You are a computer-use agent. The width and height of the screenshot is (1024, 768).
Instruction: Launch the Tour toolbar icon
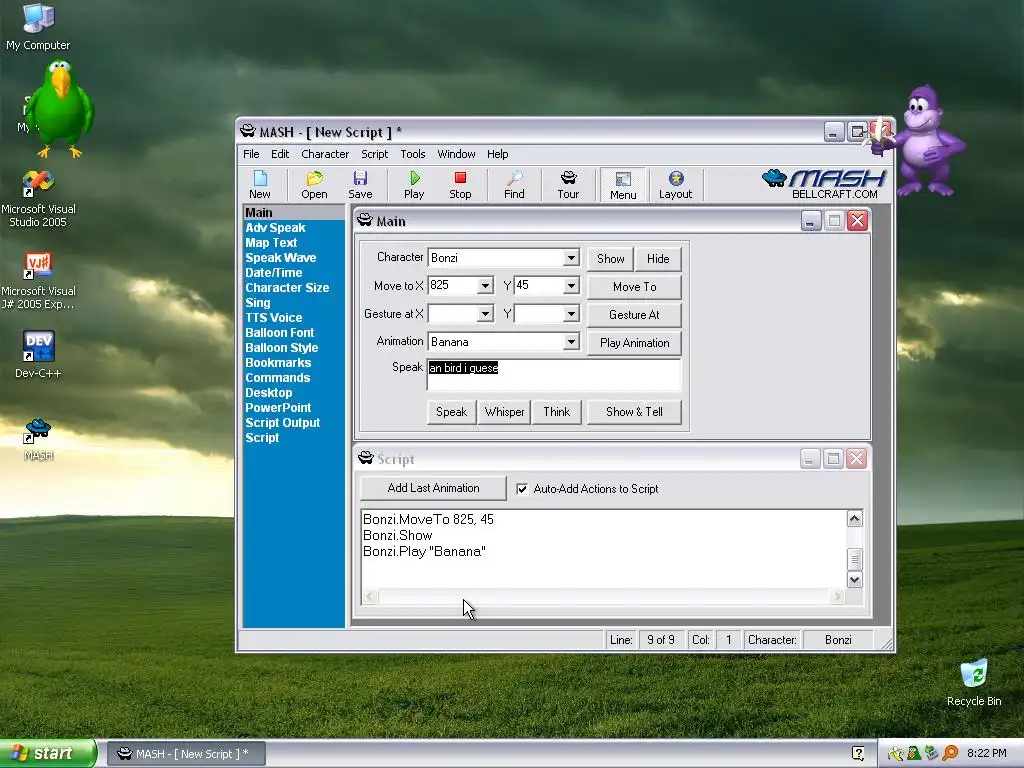click(568, 184)
